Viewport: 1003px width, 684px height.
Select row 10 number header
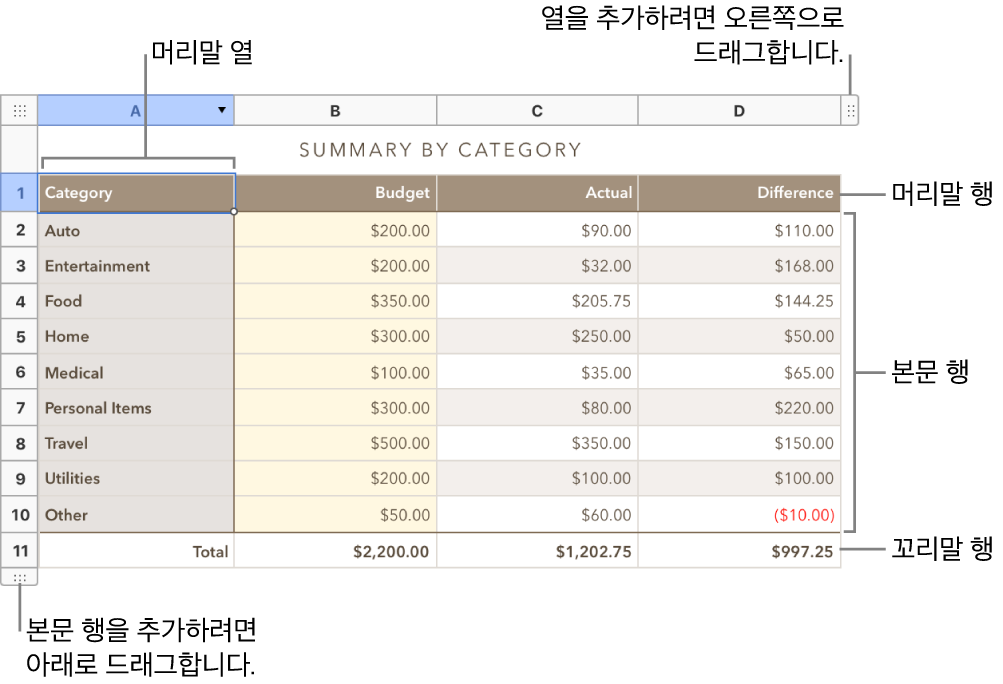pos(20,514)
